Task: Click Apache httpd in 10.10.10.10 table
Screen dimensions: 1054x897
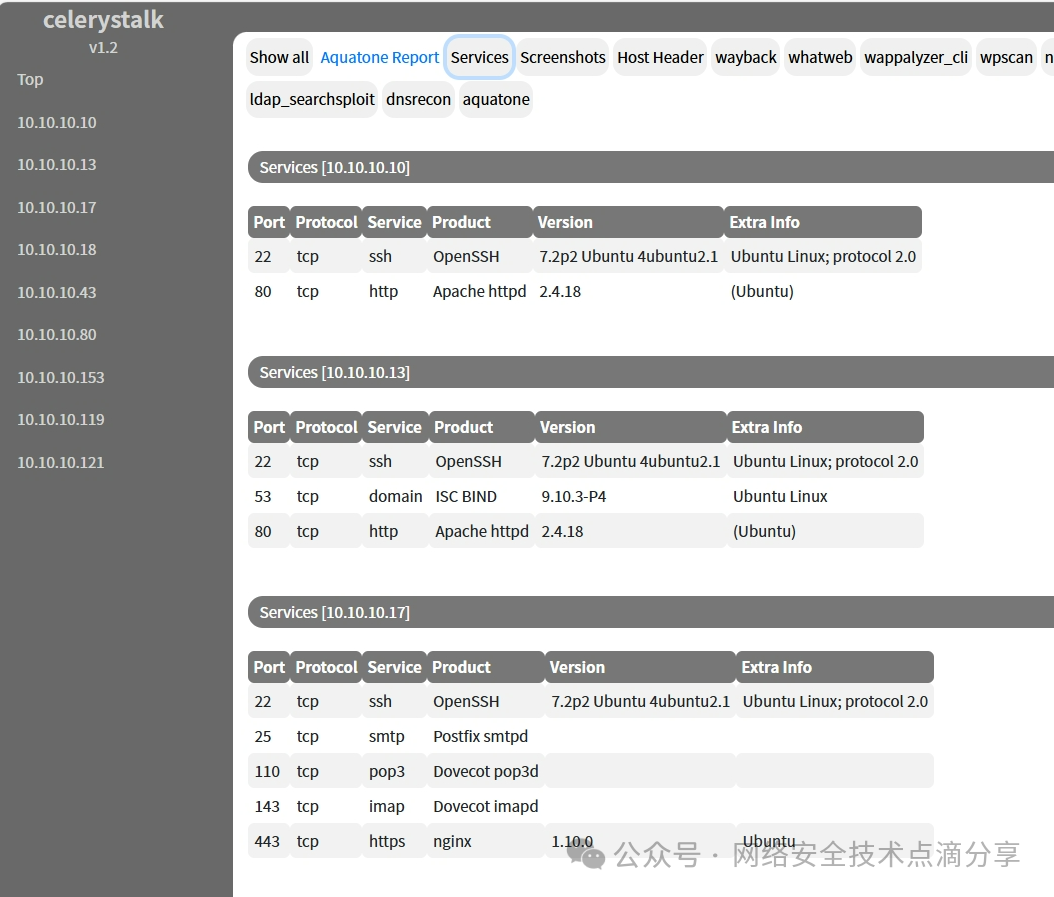Action: tap(479, 292)
